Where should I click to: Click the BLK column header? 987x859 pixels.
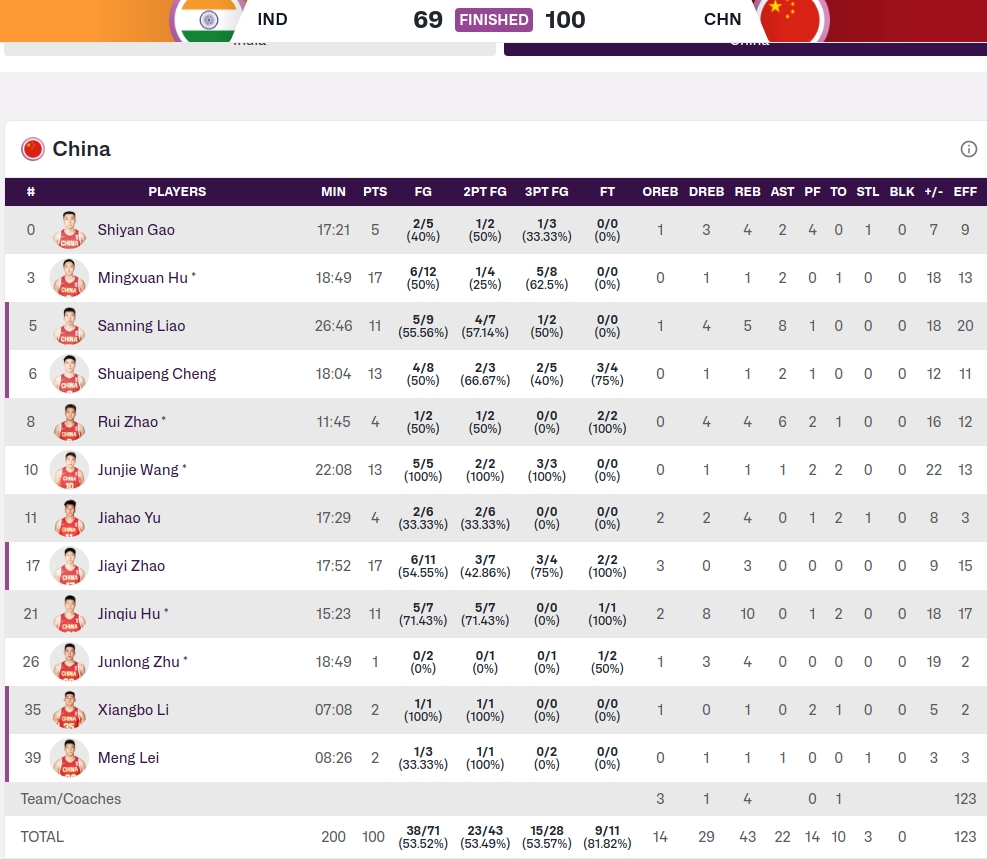tap(902, 192)
